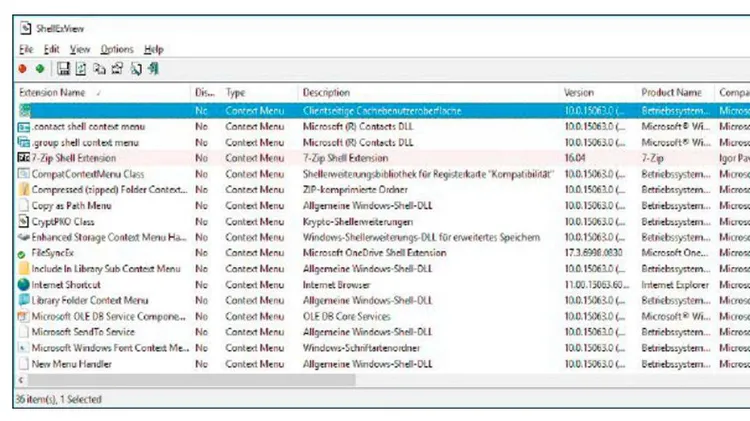Screen dimensions: 750x421
Task: Click the Internet Shortcut name text
Action: (x=66, y=285)
